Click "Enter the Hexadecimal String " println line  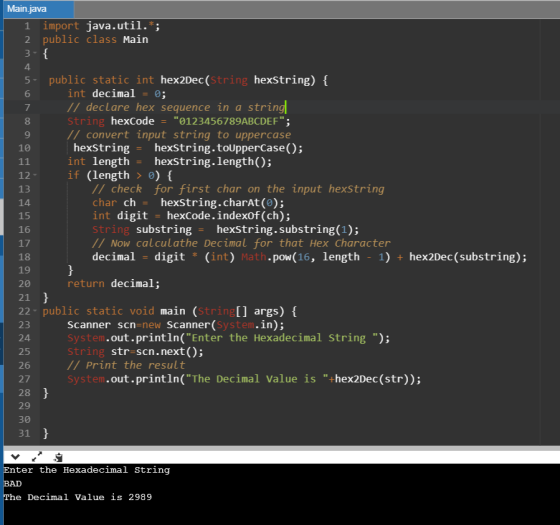click(229, 338)
